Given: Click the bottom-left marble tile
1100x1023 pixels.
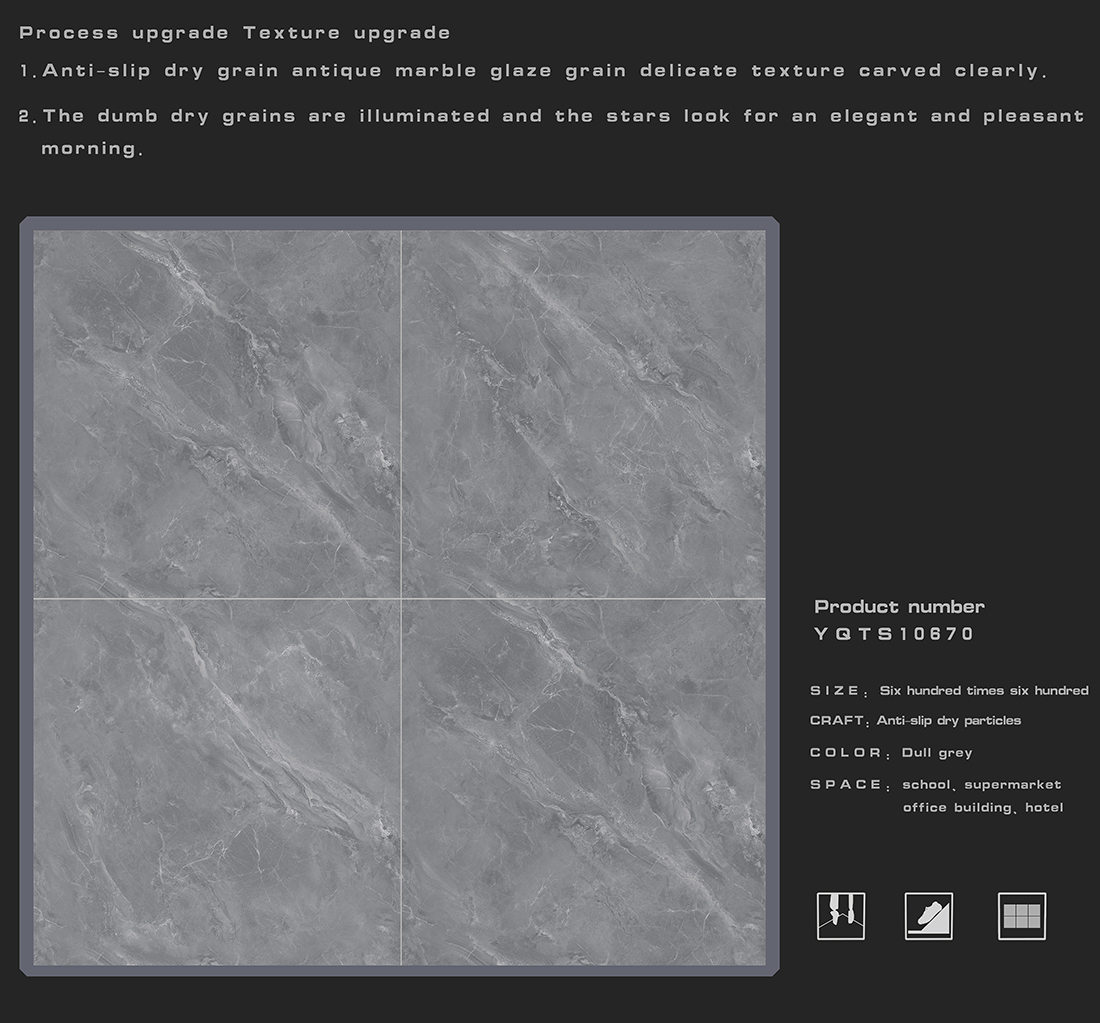Looking at the screenshot, I should pyautogui.click(x=217, y=782).
